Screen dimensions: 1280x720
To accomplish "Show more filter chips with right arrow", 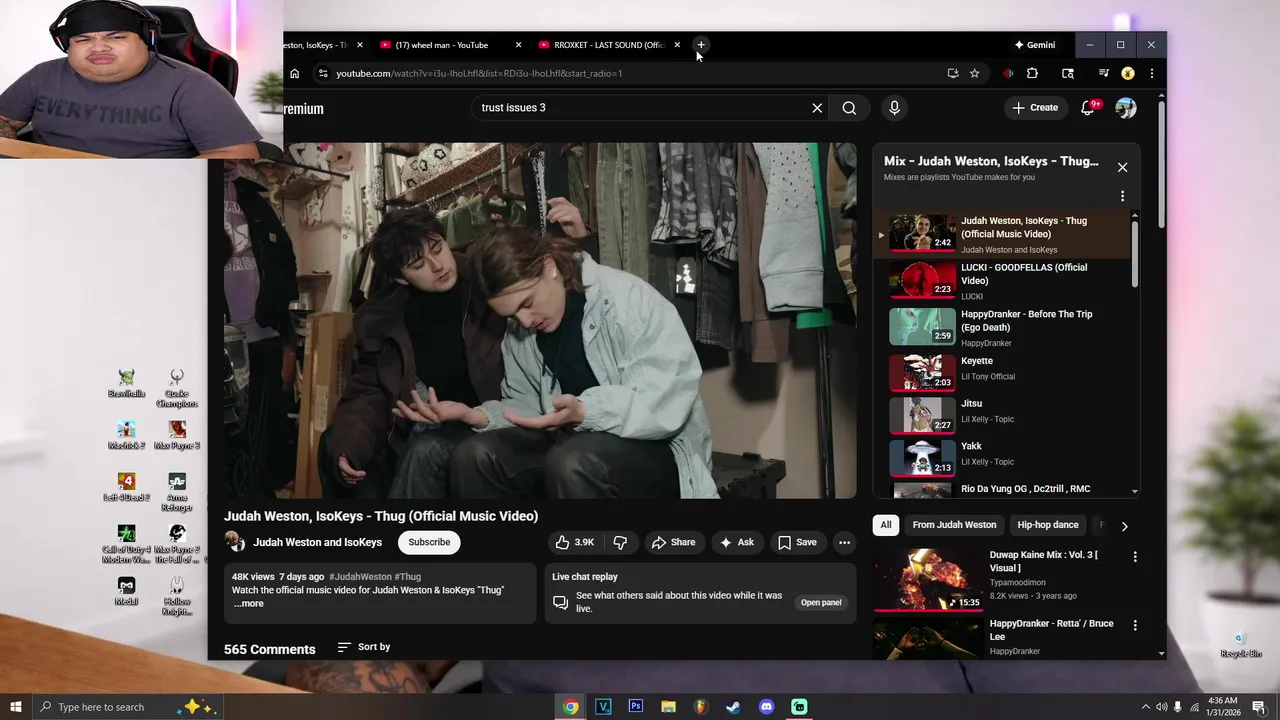I will 1124,526.
